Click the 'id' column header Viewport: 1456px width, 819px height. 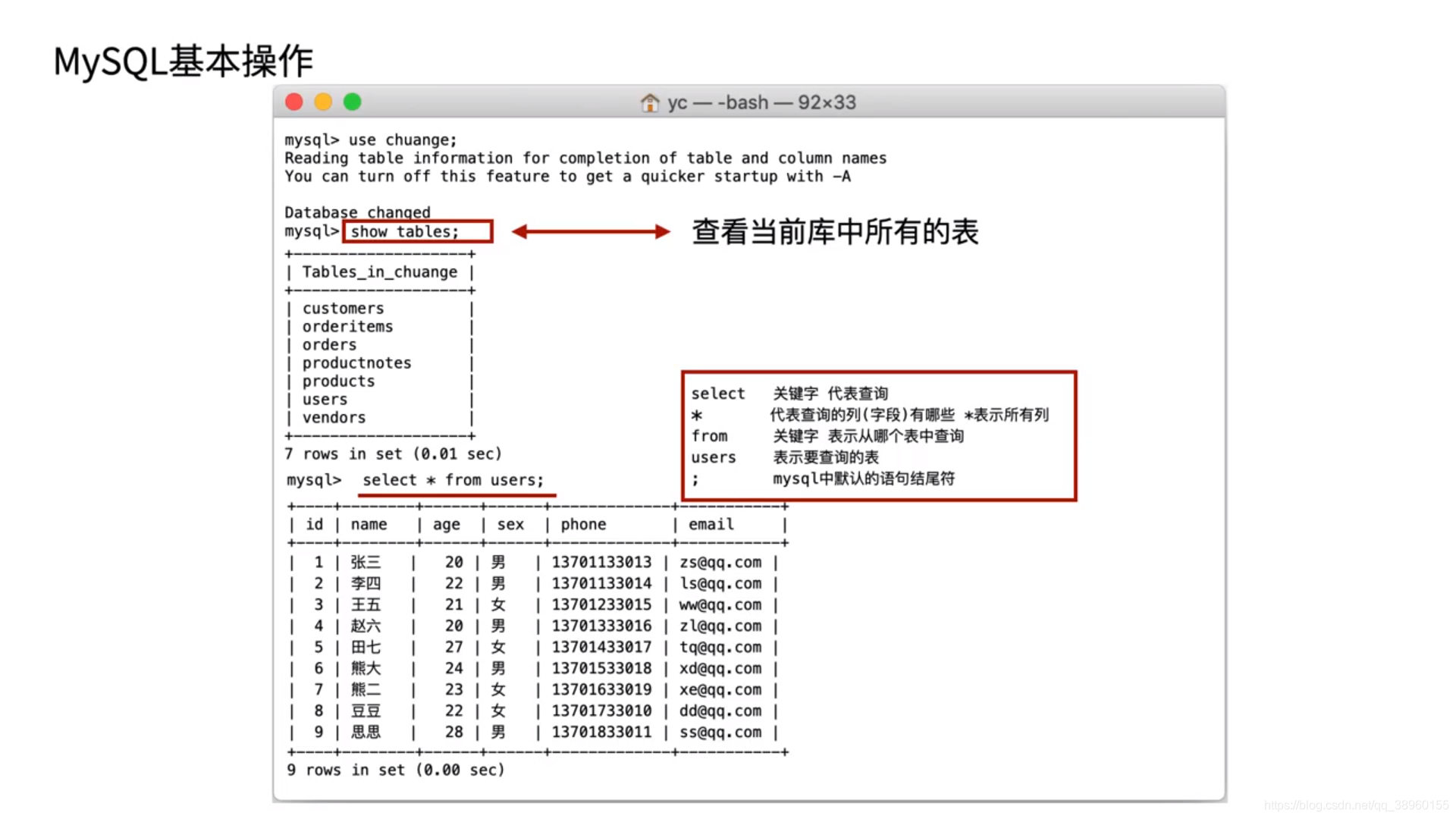(x=315, y=525)
